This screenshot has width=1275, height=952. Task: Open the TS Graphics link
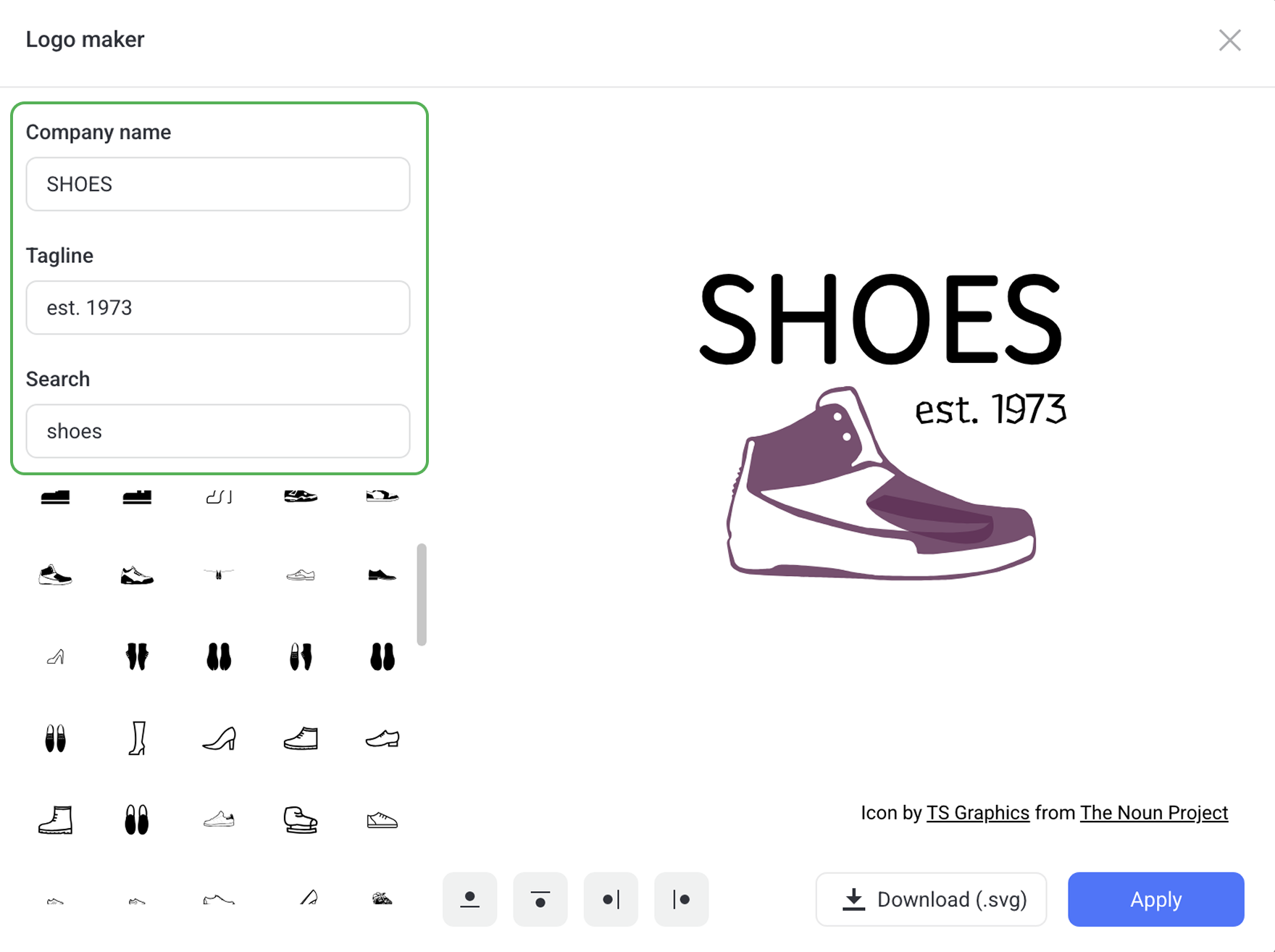coord(977,813)
